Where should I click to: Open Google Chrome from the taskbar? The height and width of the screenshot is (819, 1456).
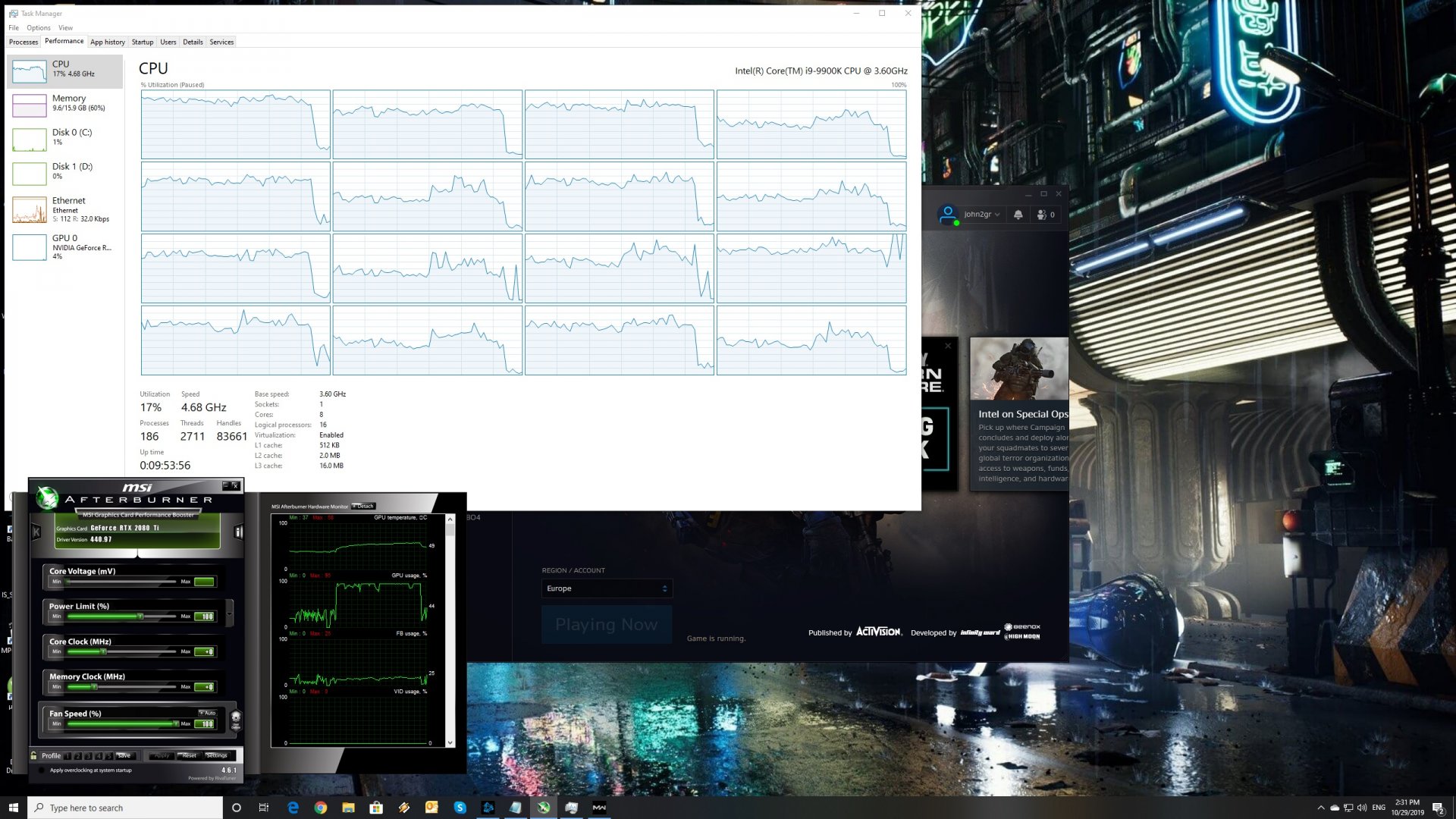point(321,808)
